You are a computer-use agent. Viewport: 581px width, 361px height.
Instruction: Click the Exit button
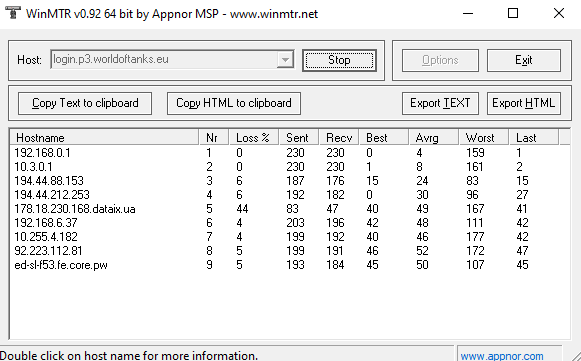(524, 60)
